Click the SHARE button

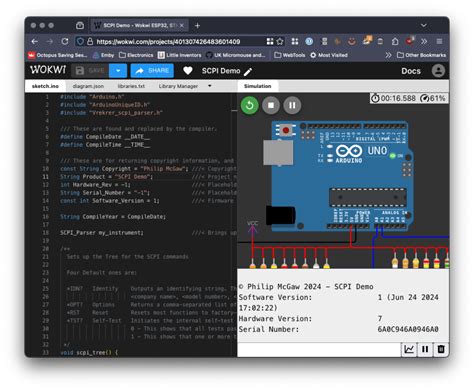click(x=152, y=71)
